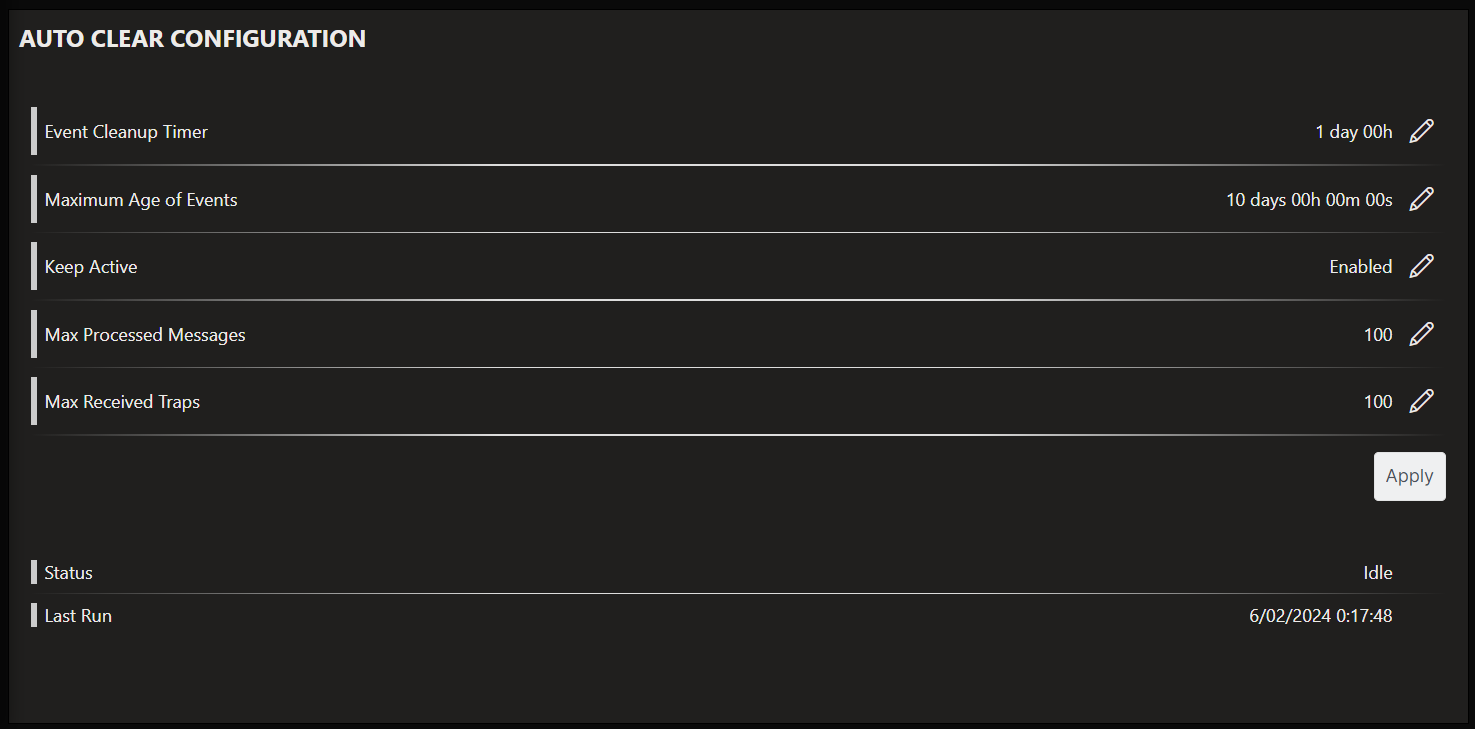Image resolution: width=1475 pixels, height=729 pixels.
Task: Select the Max Received Traps label
Action: (x=122, y=402)
